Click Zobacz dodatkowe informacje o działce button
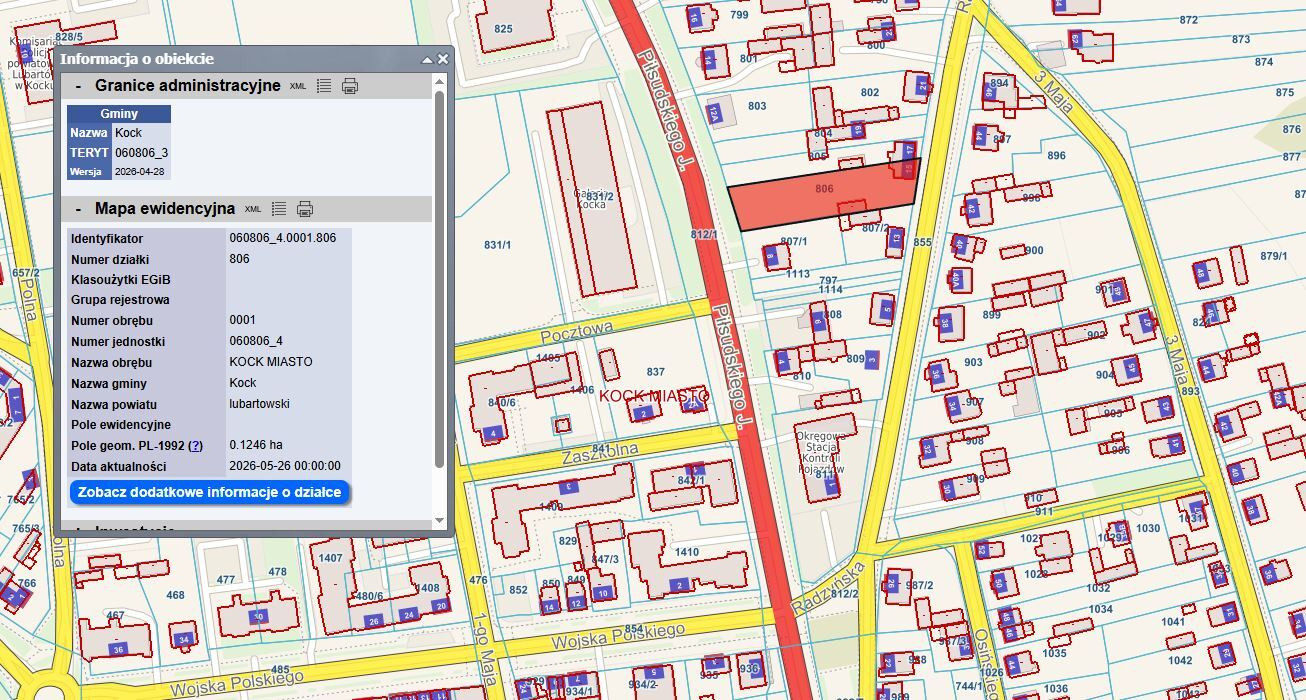 coord(210,492)
